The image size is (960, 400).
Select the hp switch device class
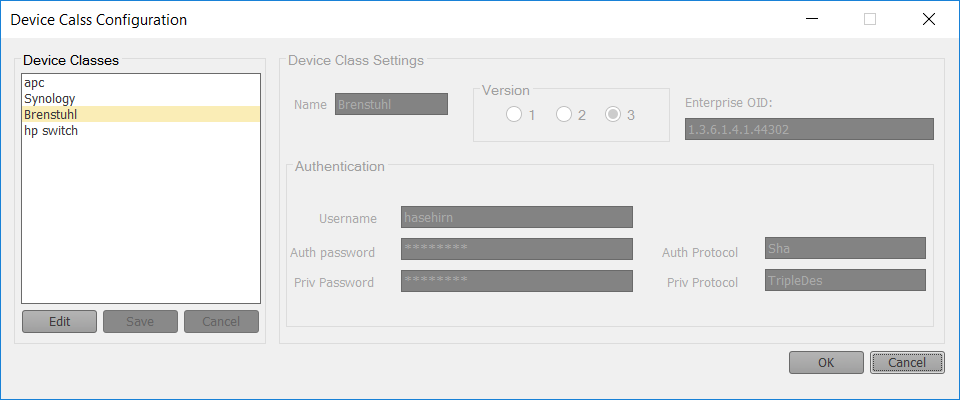point(141,130)
